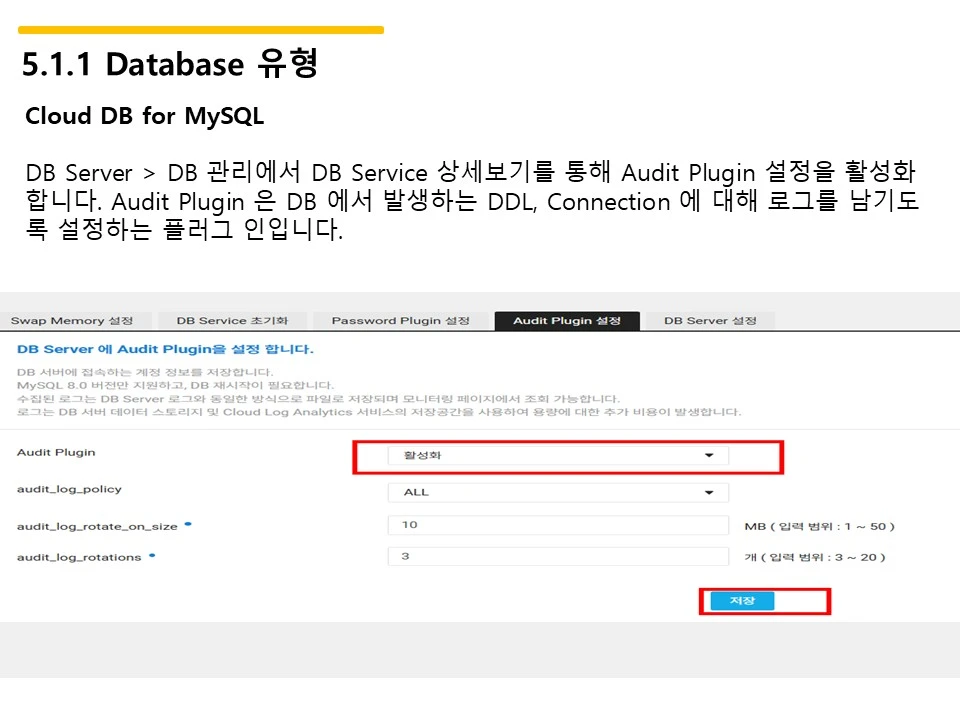The height and width of the screenshot is (720, 960).
Task: Click the 'Audit Plugin' field label
Action: click(x=56, y=452)
